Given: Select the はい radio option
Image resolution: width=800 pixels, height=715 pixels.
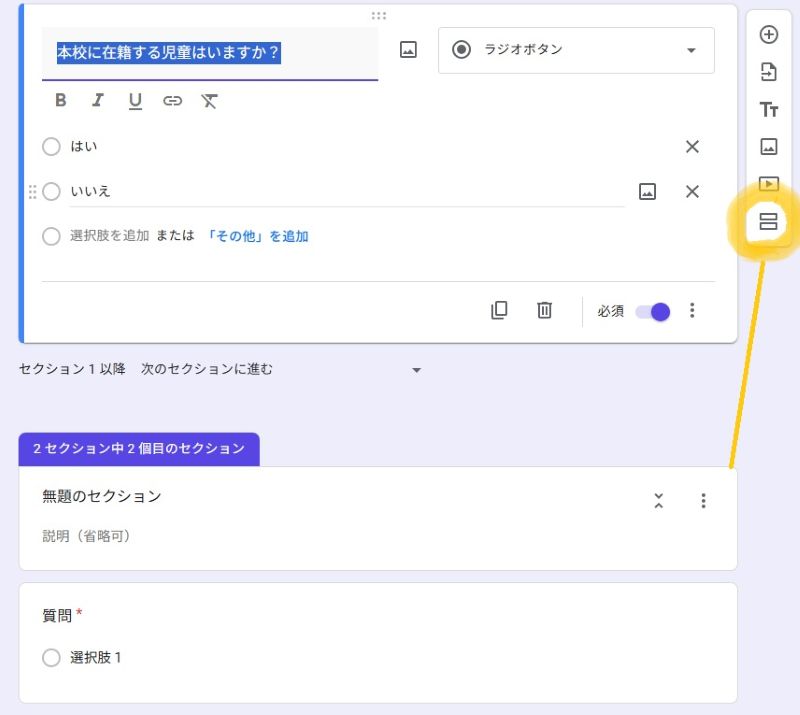Looking at the screenshot, I should (51, 146).
